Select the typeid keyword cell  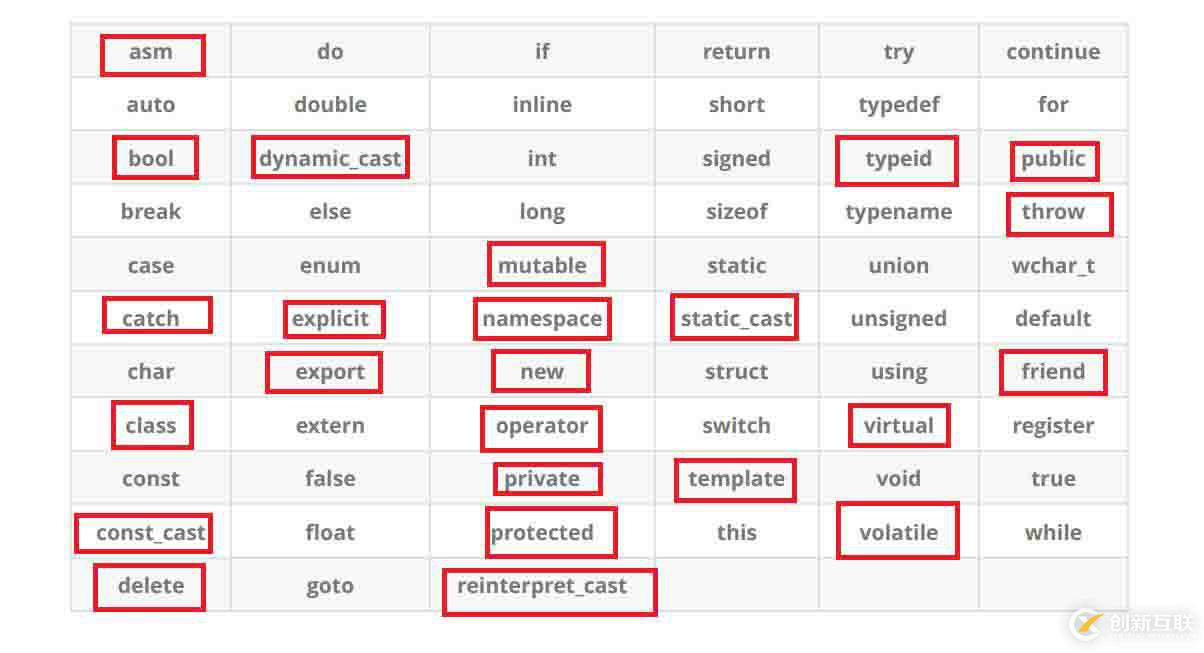(898, 159)
